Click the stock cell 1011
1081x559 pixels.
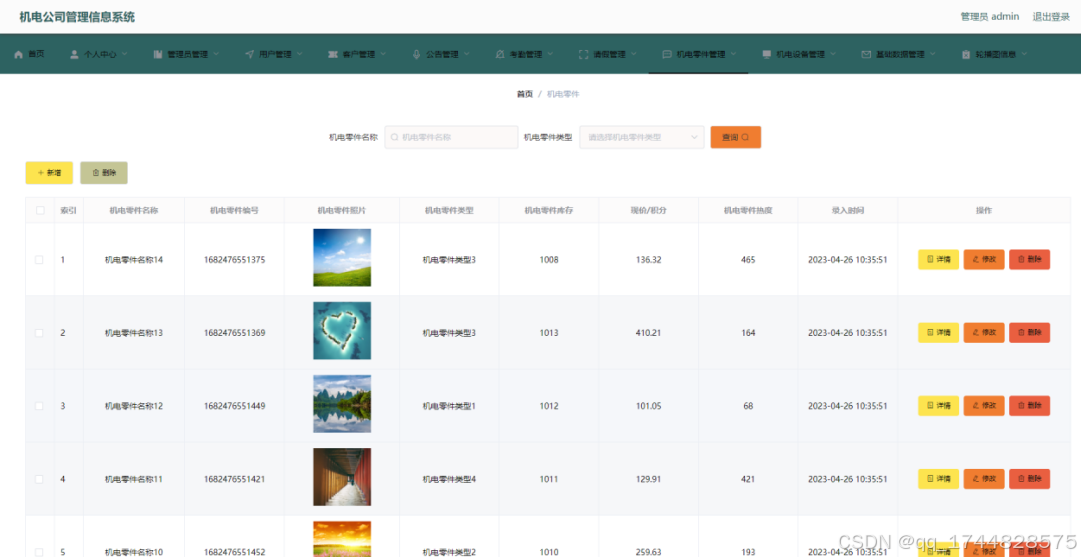[549, 479]
